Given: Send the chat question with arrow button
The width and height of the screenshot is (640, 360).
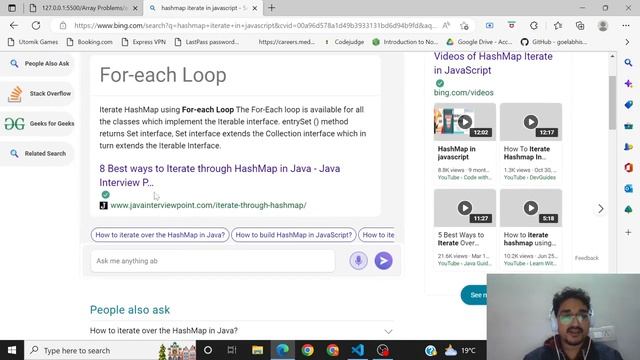Looking at the screenshot, I should click(383, 260).
